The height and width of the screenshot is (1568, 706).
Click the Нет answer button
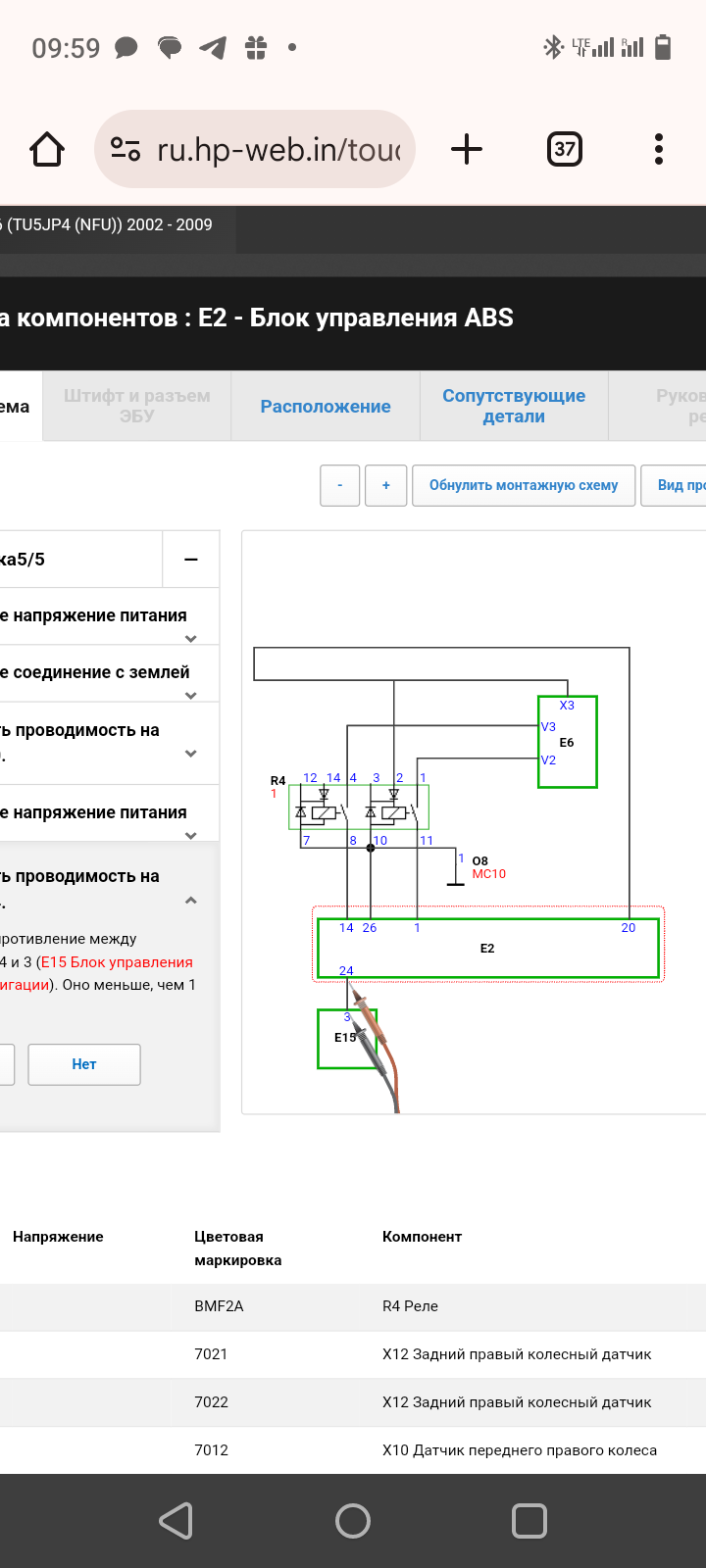click(x=84, y=1064)
